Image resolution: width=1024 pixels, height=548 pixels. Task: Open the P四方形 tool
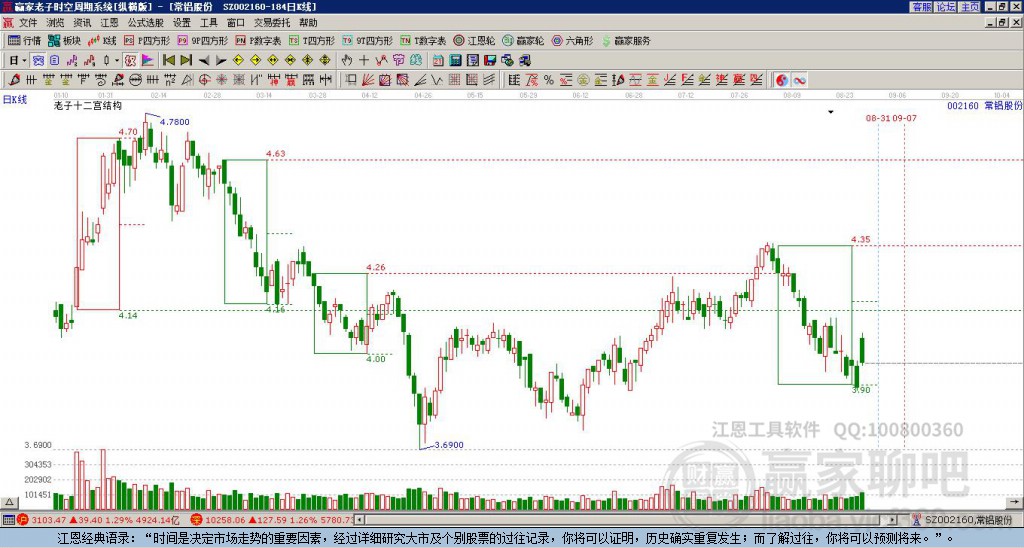(x=147, y=40)
